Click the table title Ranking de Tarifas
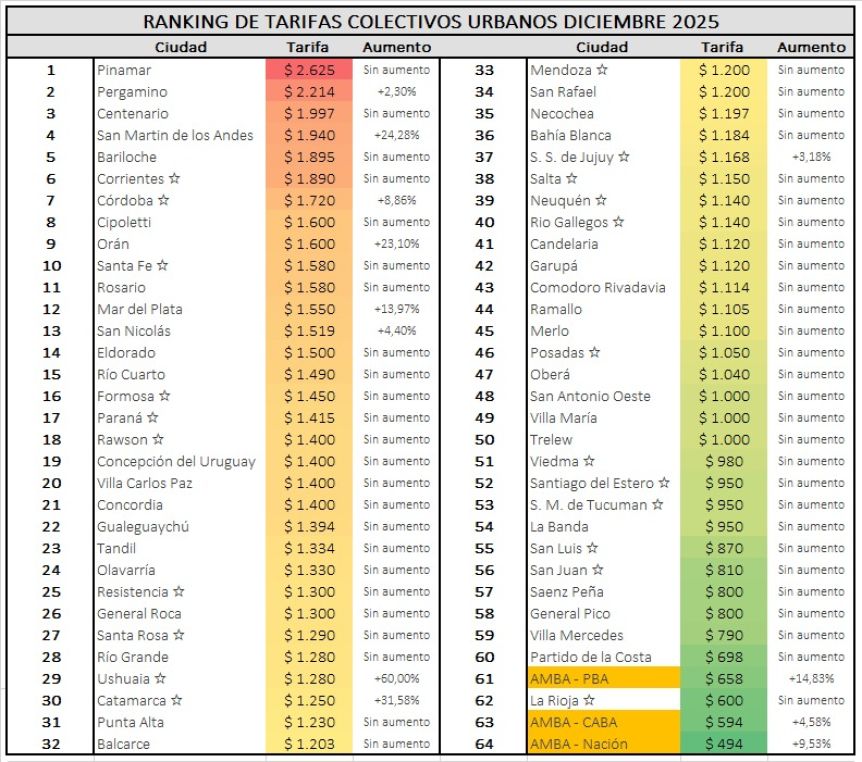This screenshot has height=762, width=862. [430, 21]
